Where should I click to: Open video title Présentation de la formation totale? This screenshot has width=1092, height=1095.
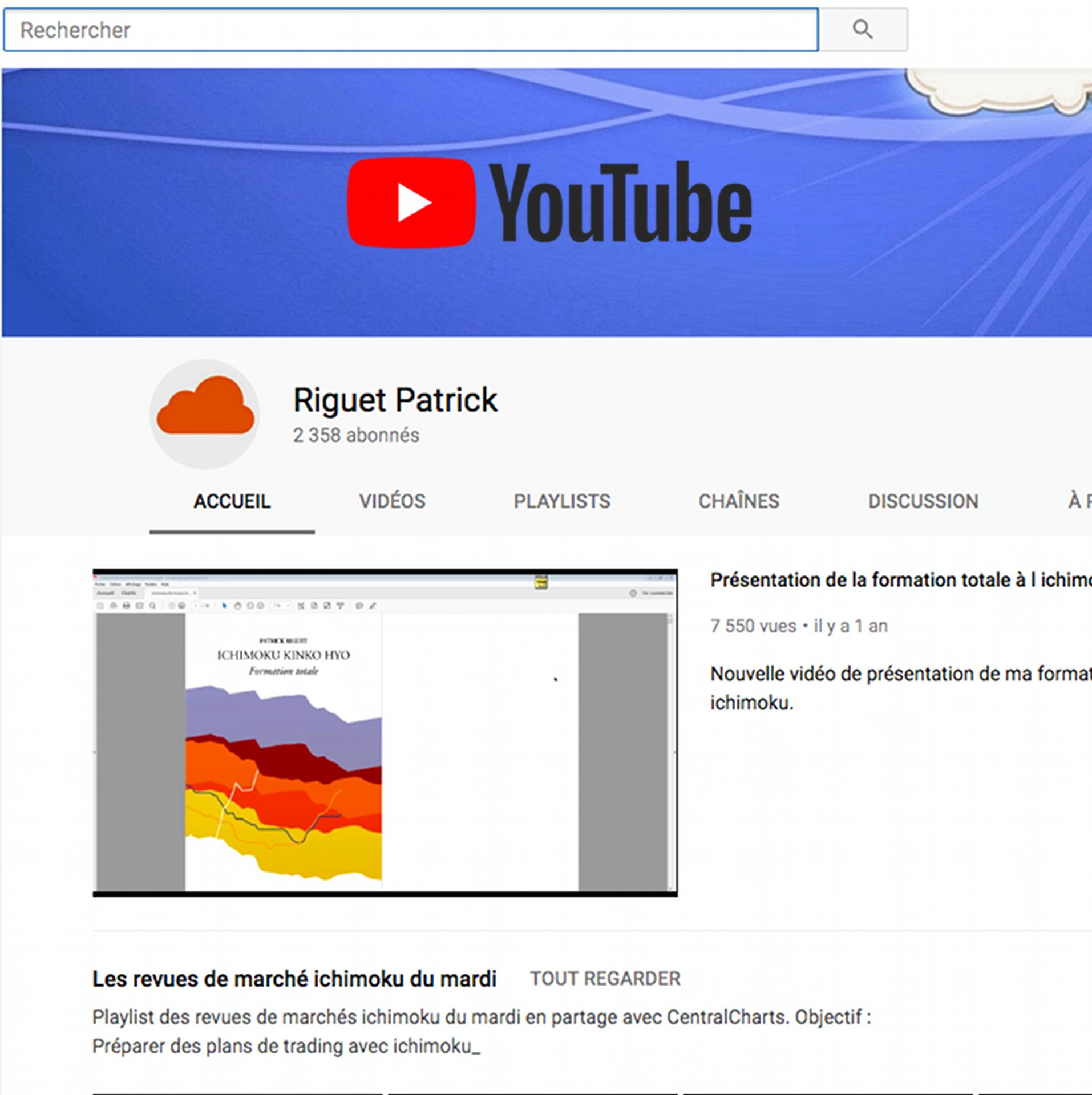pos(901,580)
